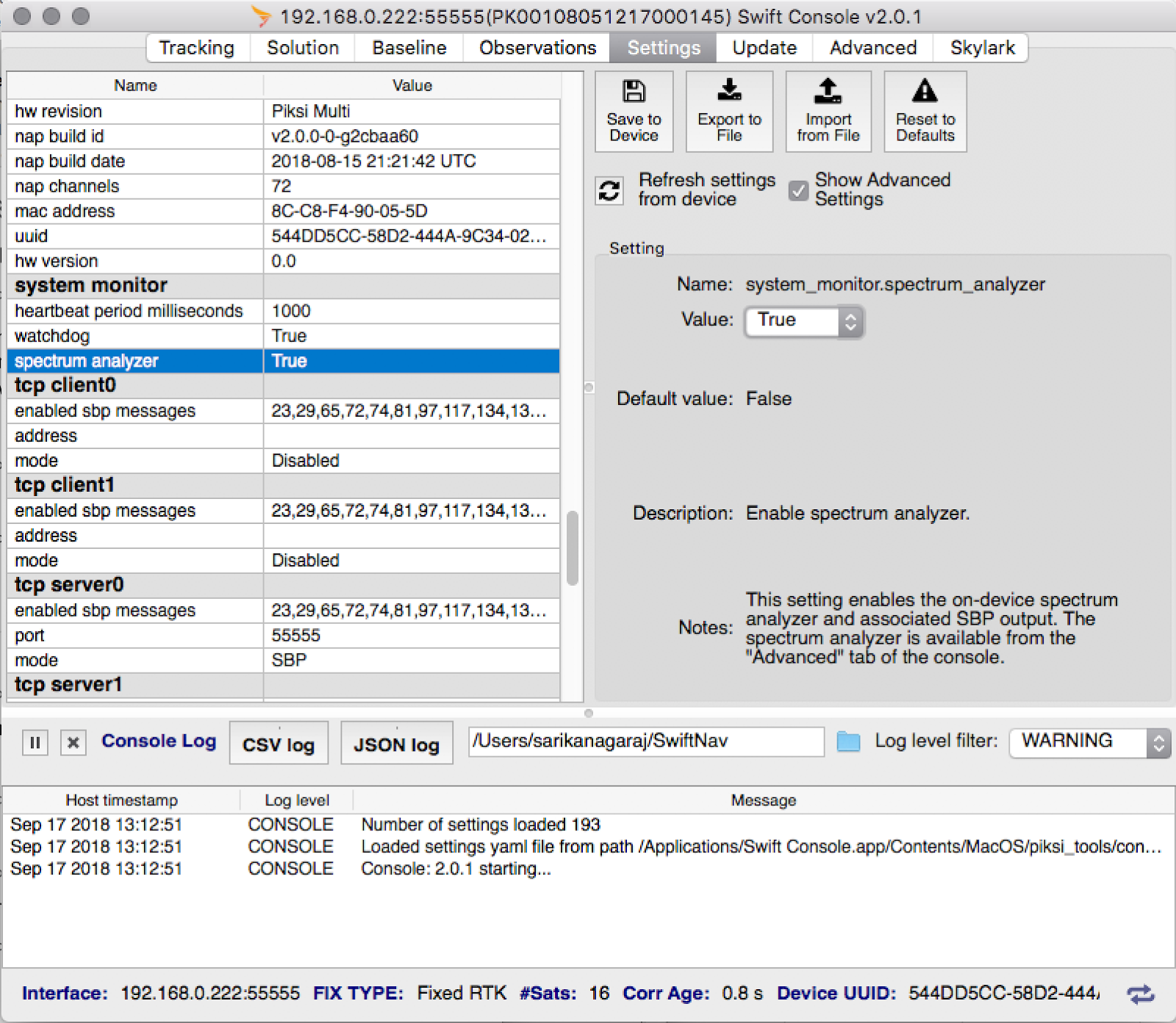This screenshot has width=1176, height=1023.
Task: Select log entry 'Number of settings loaded 193'
Action: pyautogui.click(x=588, y=825)
